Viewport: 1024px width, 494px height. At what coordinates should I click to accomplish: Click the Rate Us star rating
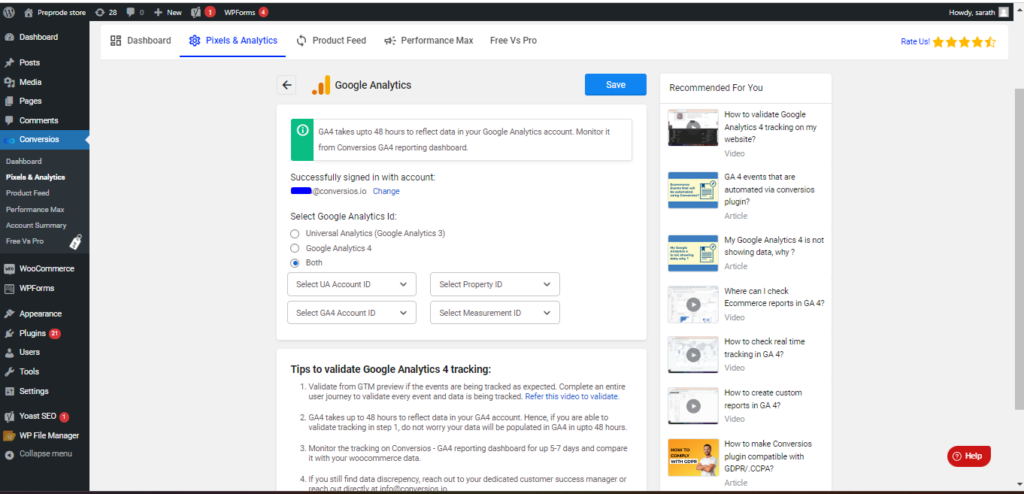[x=964, y=42]
